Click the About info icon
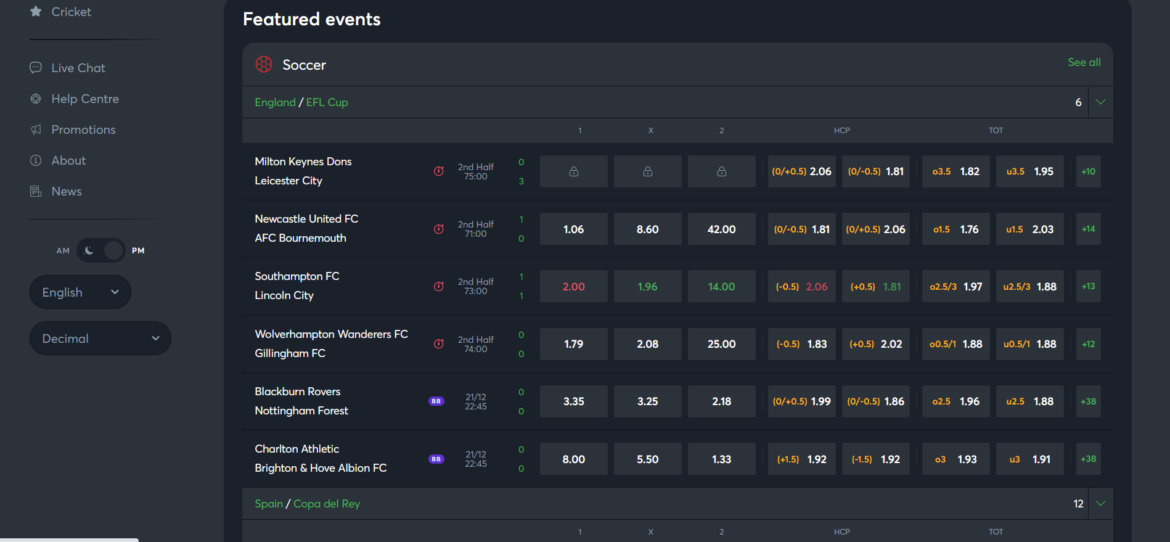 [35, 161]
